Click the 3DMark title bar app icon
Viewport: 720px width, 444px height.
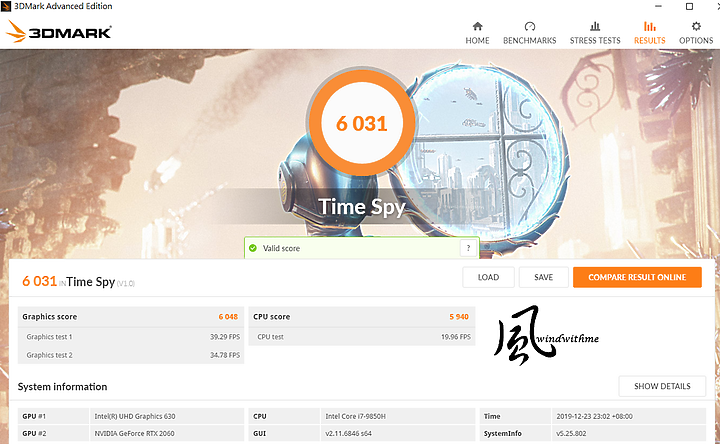point(6,6)
